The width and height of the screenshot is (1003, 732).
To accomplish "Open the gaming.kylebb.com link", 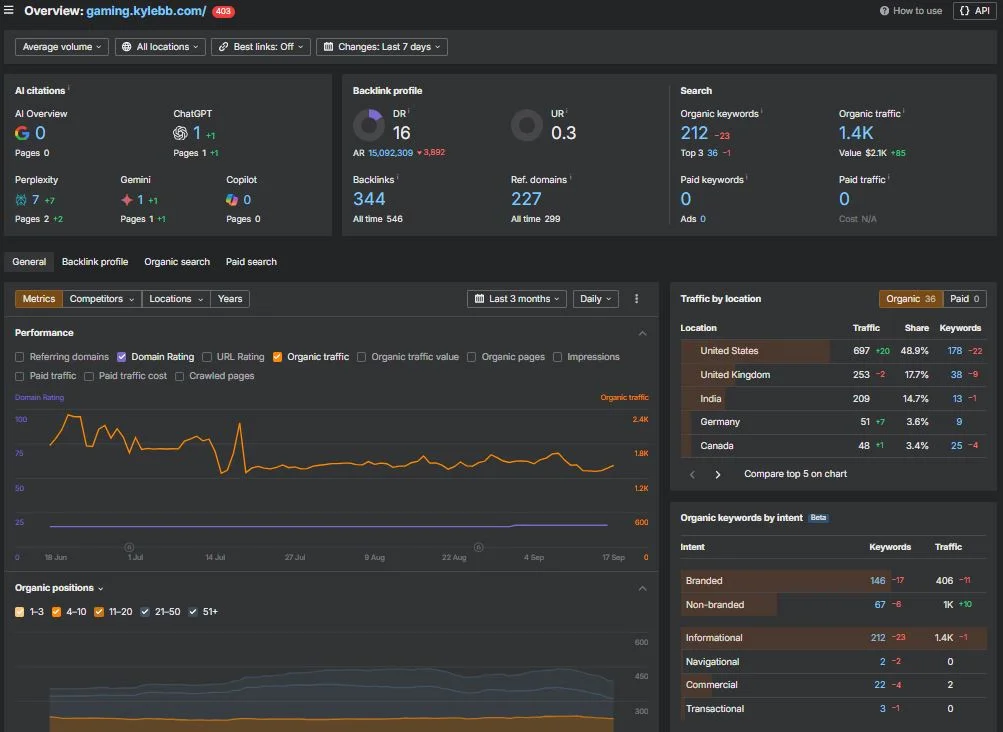I will (x=146, y=11).
